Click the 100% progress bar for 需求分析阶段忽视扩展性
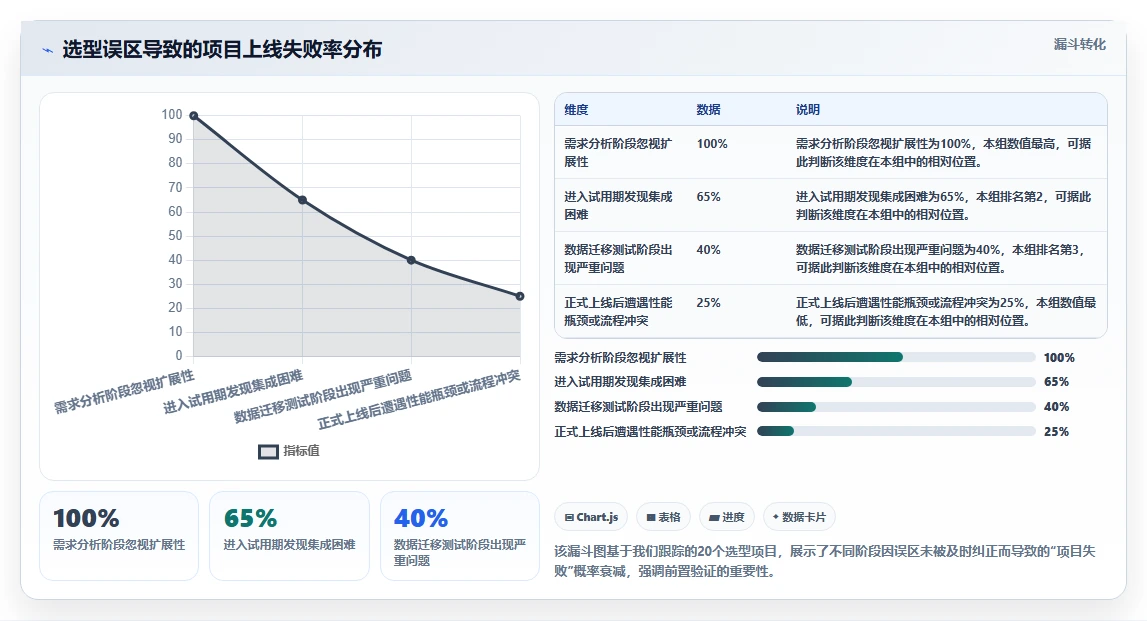The height and width of the screenshot is (621, 1147). pos(896,357)
